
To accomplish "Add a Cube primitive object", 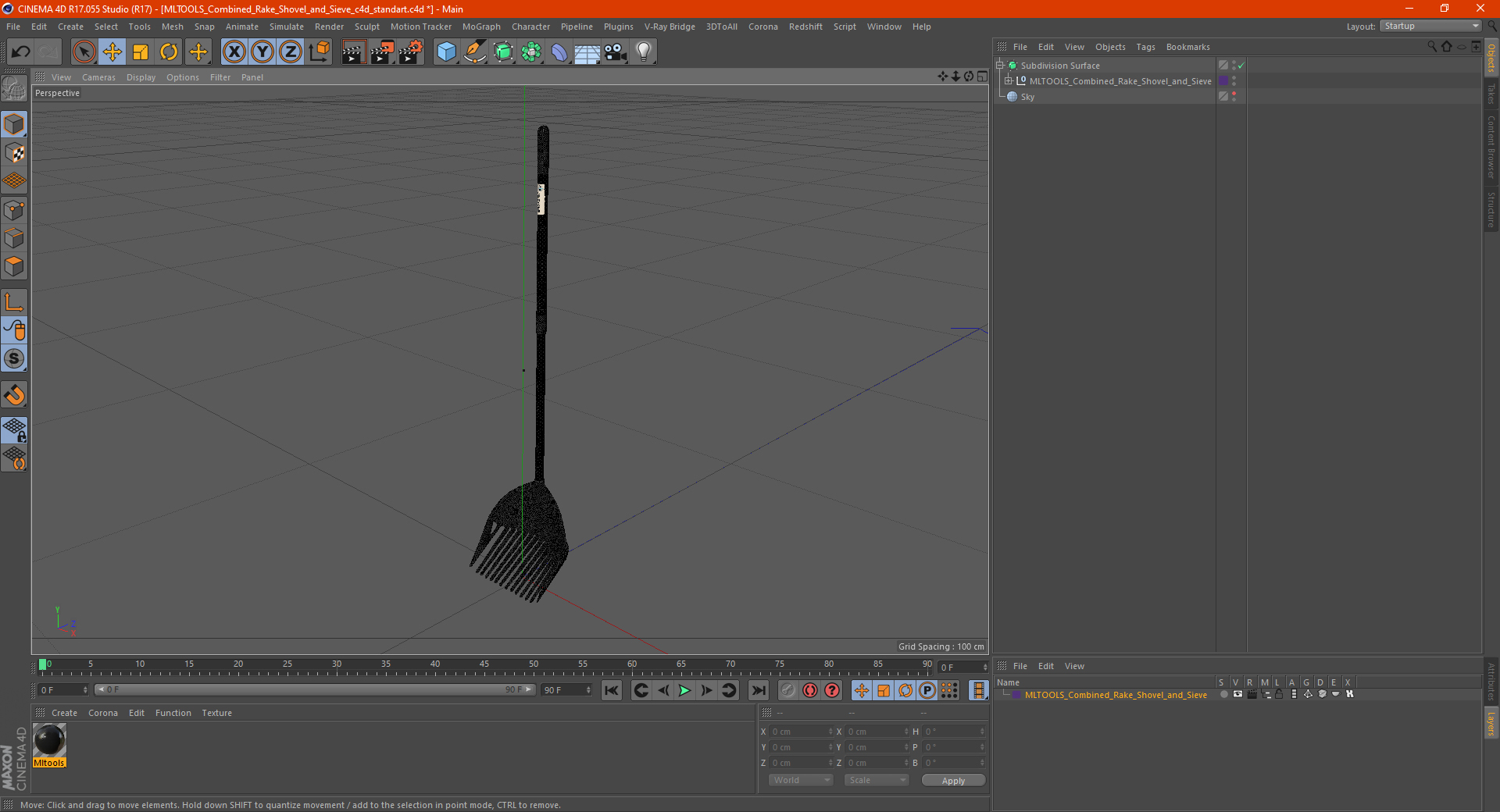I will (446, 52).
